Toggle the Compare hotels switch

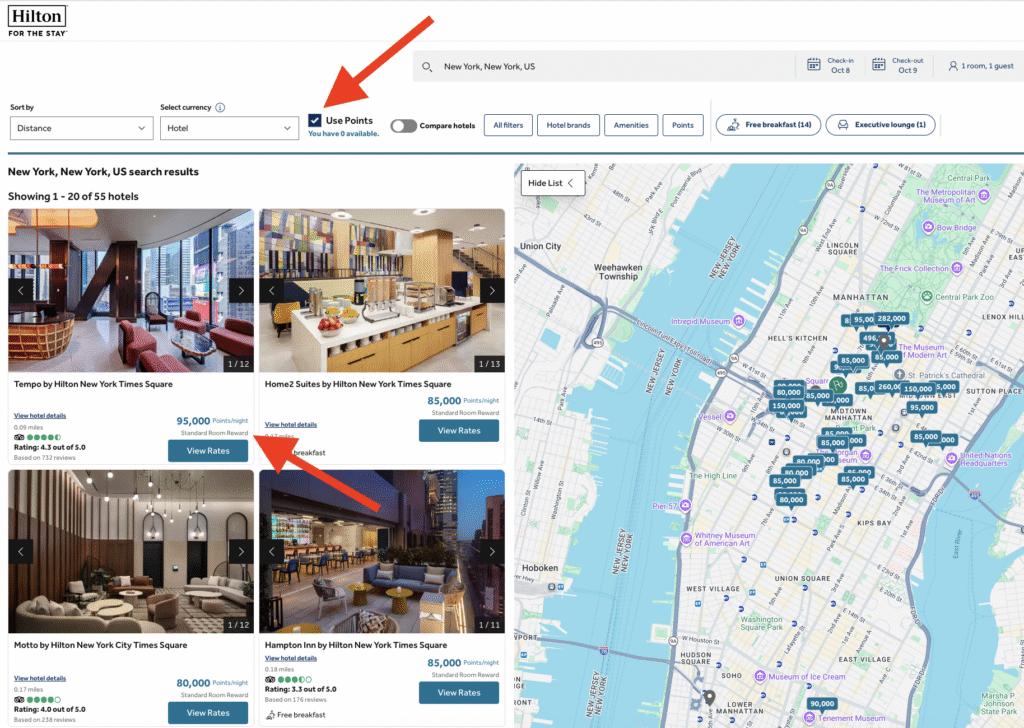click(x=404, y=126)
